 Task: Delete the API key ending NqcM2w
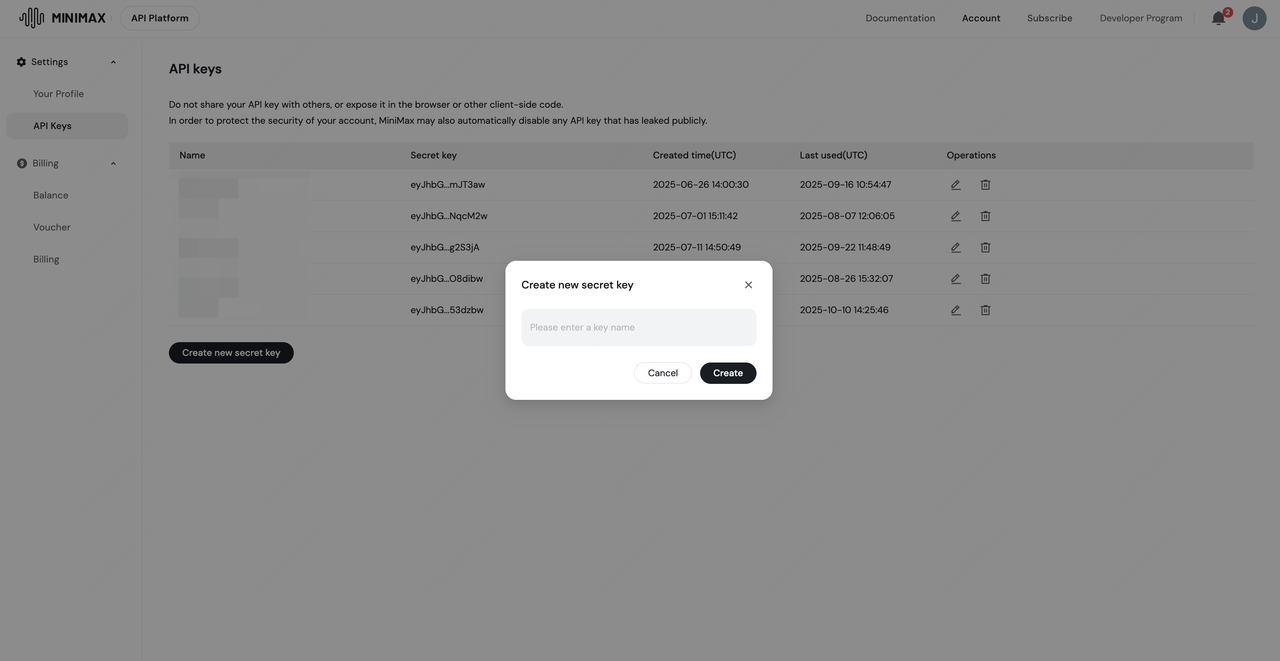click(985, 216)
